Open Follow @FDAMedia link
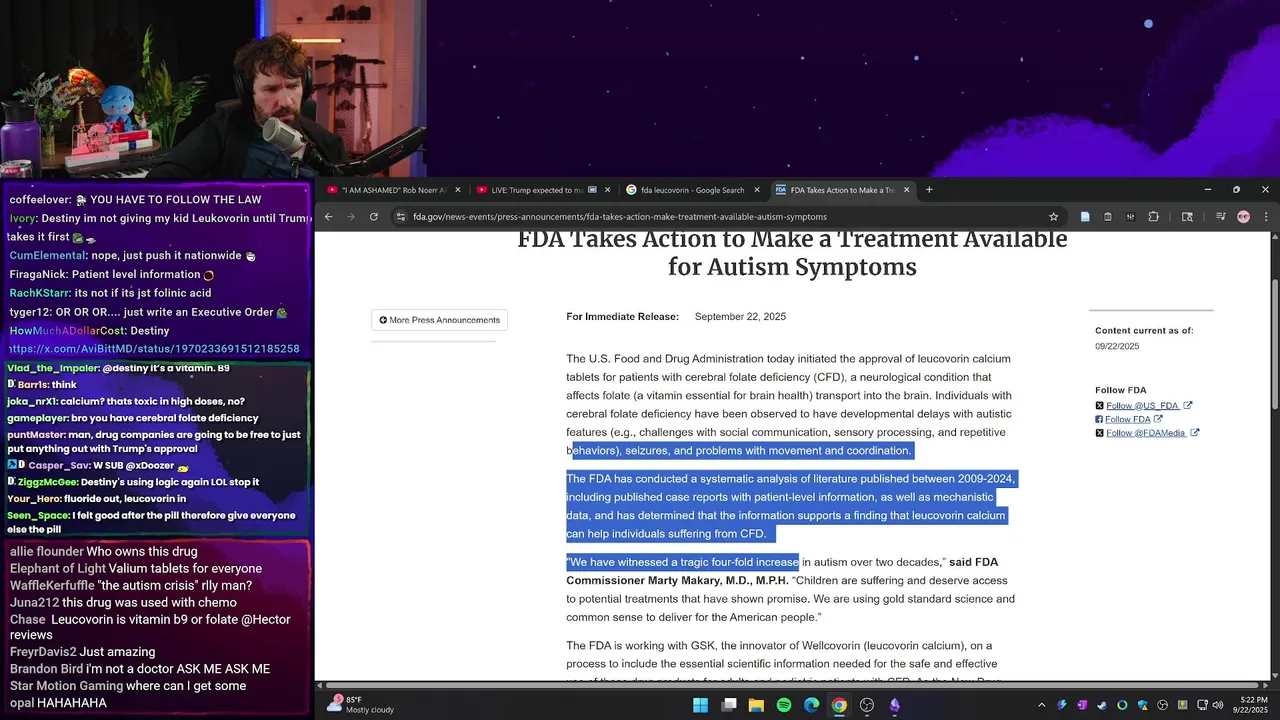This screenshot has width=1280, height=720. [x=1146, y=433]
